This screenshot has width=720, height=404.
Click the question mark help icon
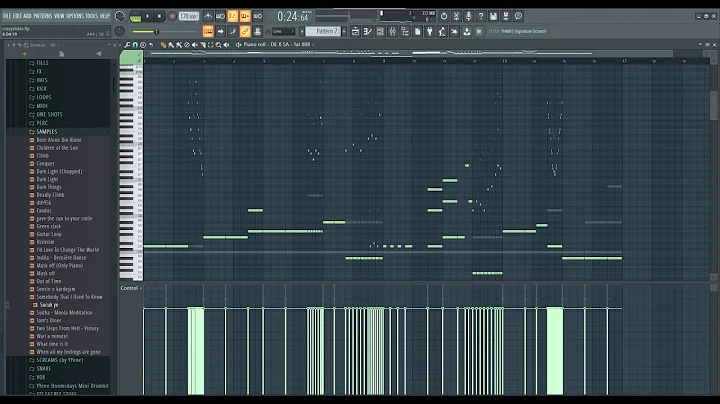click(481, 16)
